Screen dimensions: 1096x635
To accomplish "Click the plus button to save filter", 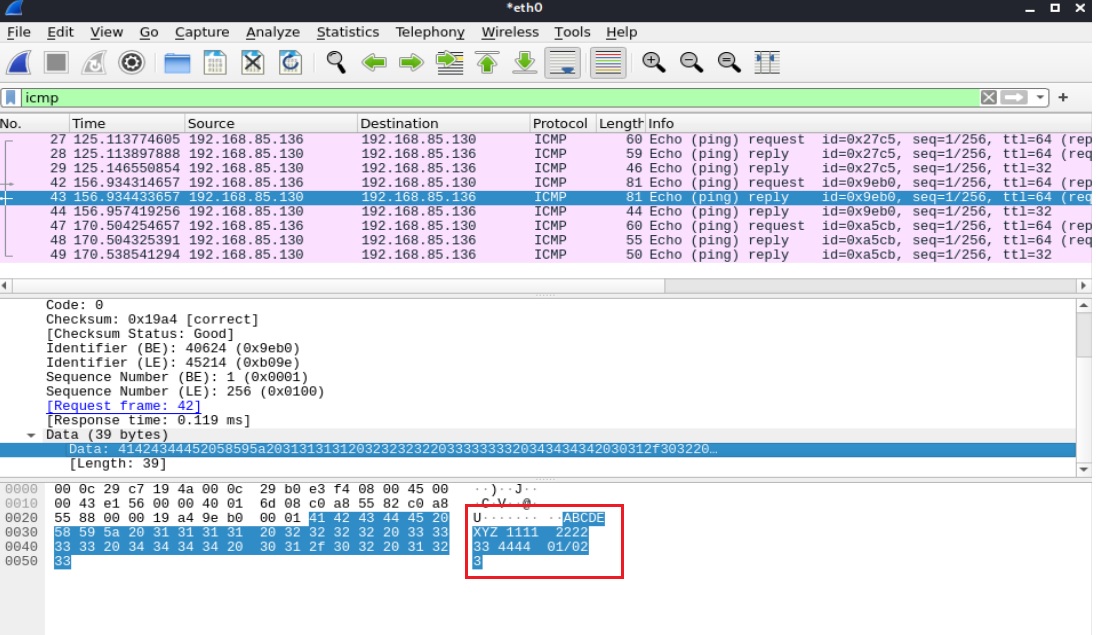I will point(1063,98).
